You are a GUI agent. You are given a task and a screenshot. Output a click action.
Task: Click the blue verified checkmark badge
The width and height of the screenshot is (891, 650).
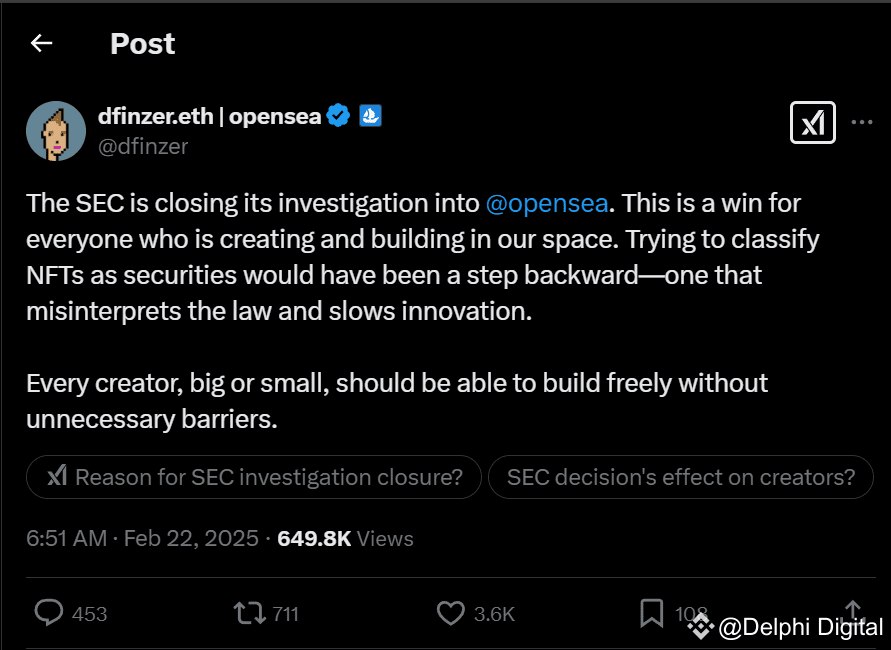pyautogui.click(x=339, y=116)
